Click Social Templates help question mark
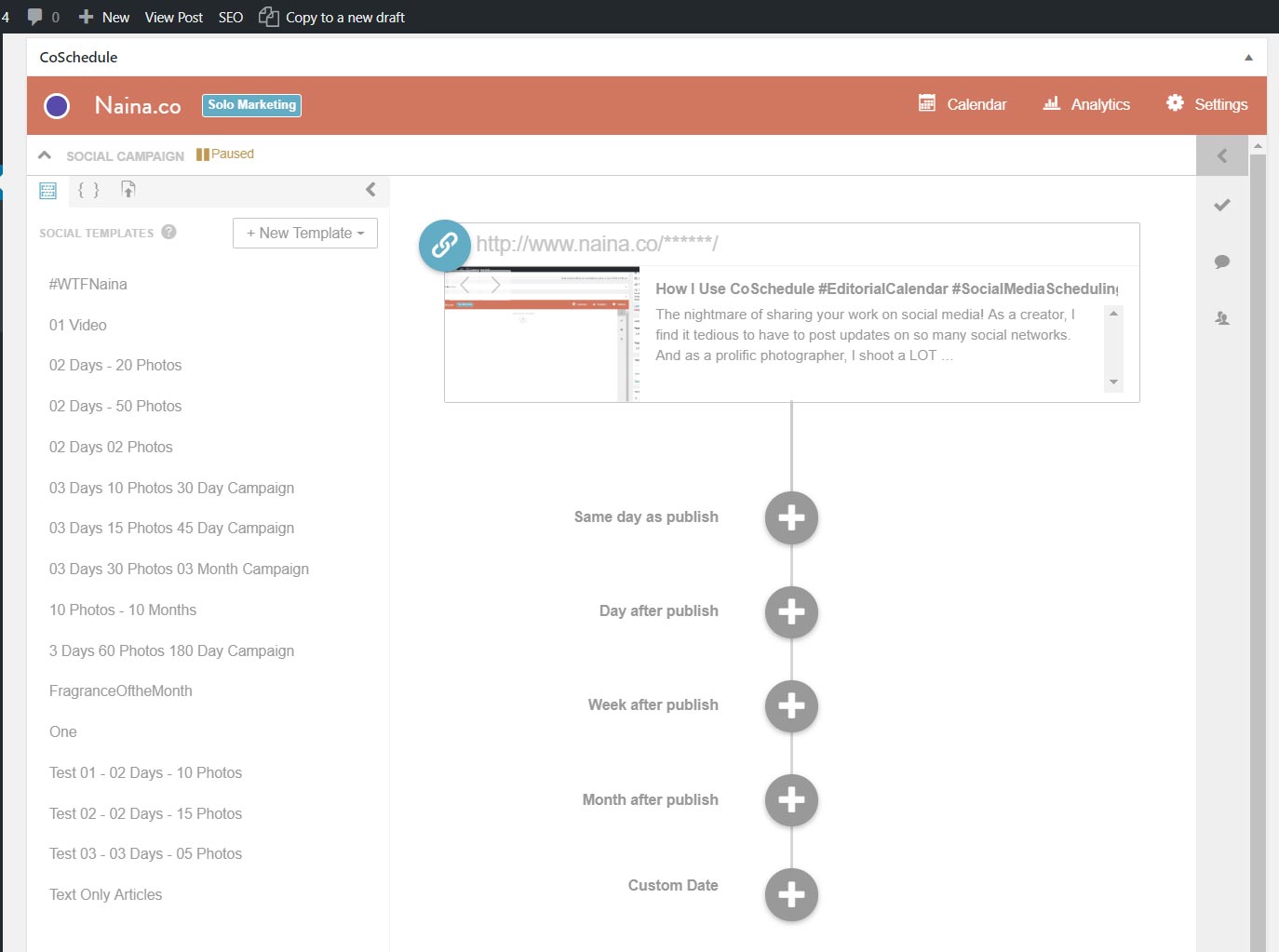1279x952 pixels. point(168,232)
